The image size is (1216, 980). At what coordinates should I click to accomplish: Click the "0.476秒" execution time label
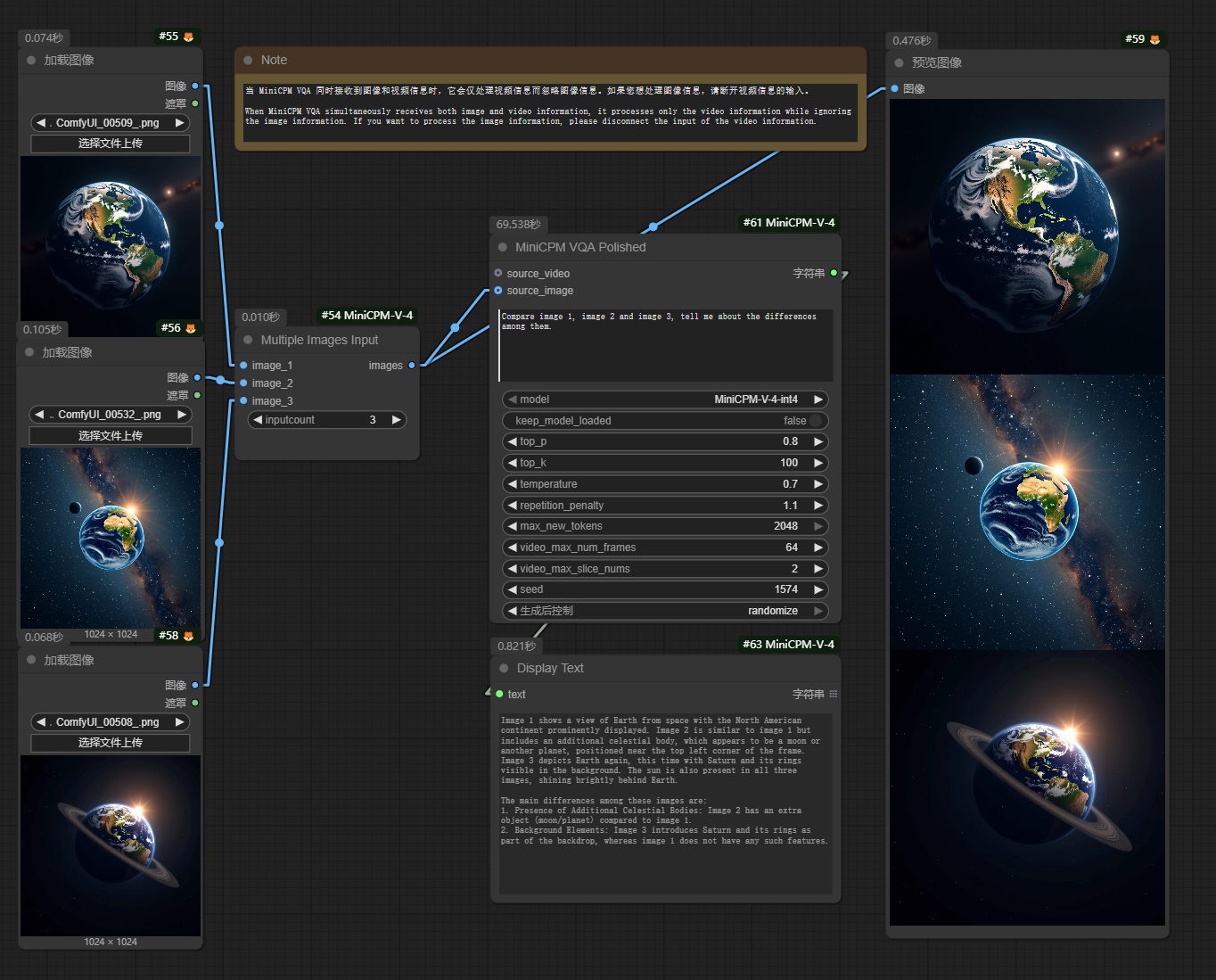coord(912,41)
